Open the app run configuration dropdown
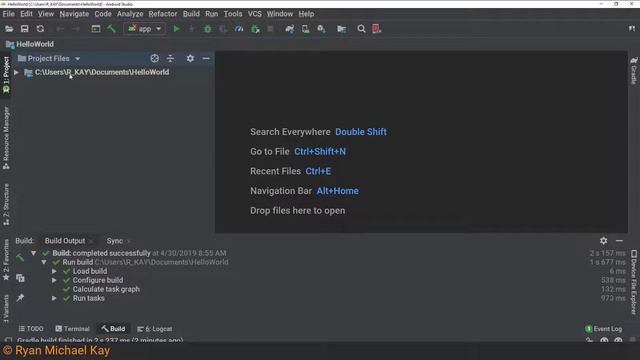The width and height of the screenshot is (640, 360). (x=144, y=29)
